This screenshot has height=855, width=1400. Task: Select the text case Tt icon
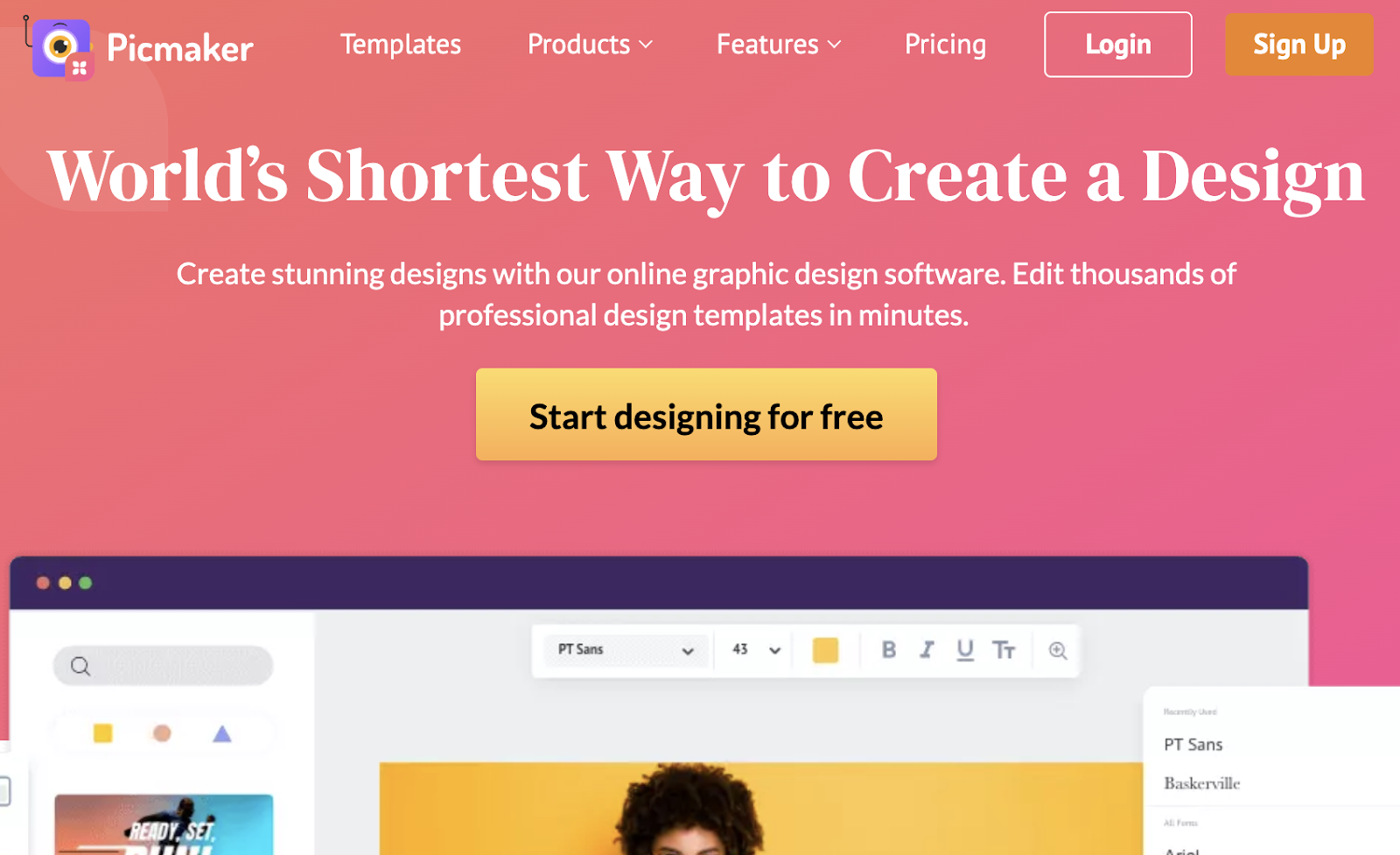click(1004, 649)
